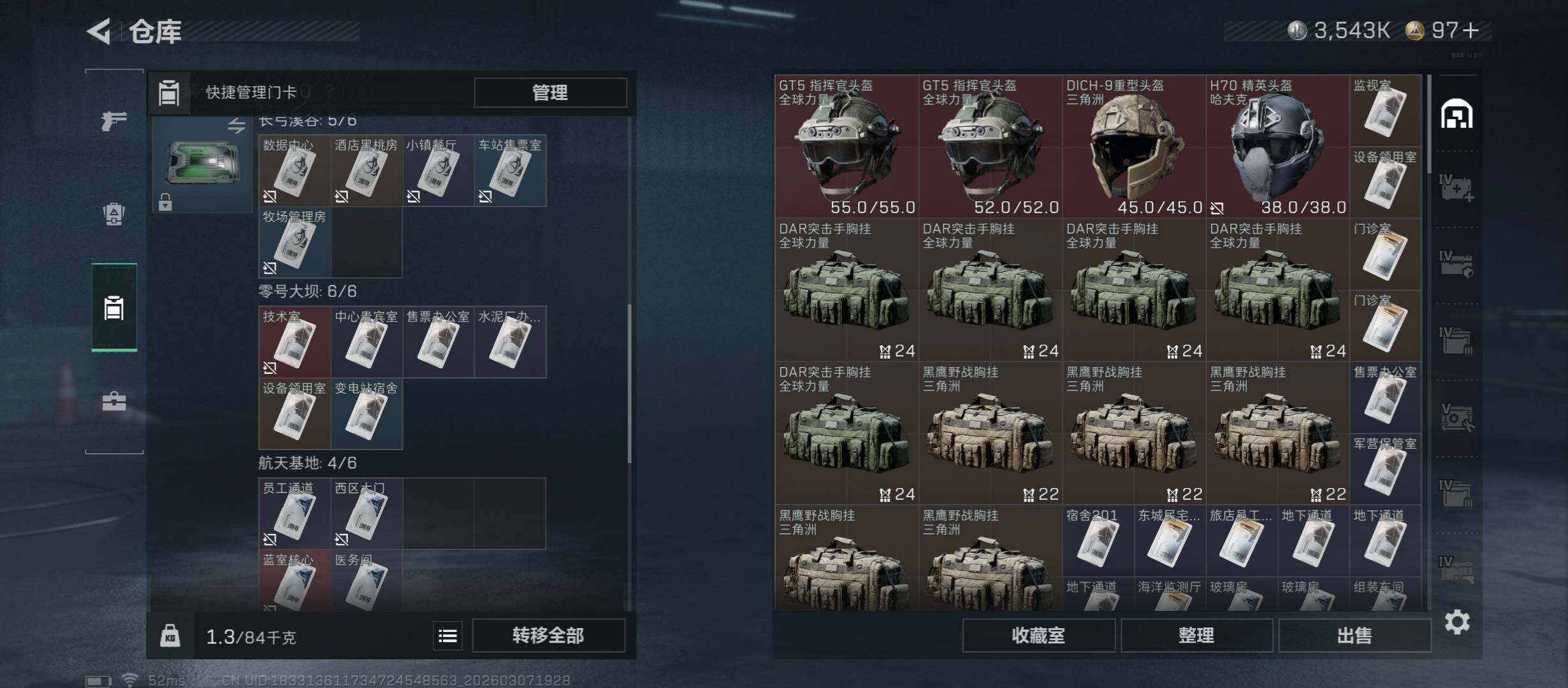The height and width of the screenshot is (688, 1568).
Task: Open the weapons category pistol icon
Action: (114, 120)
